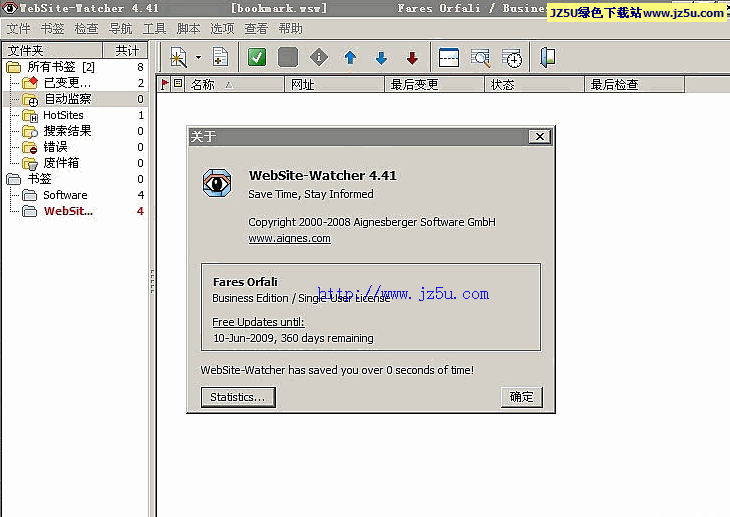Viewport: 730px width, 517px height.
Task: Click the 共计 column header
Action: 125,50
